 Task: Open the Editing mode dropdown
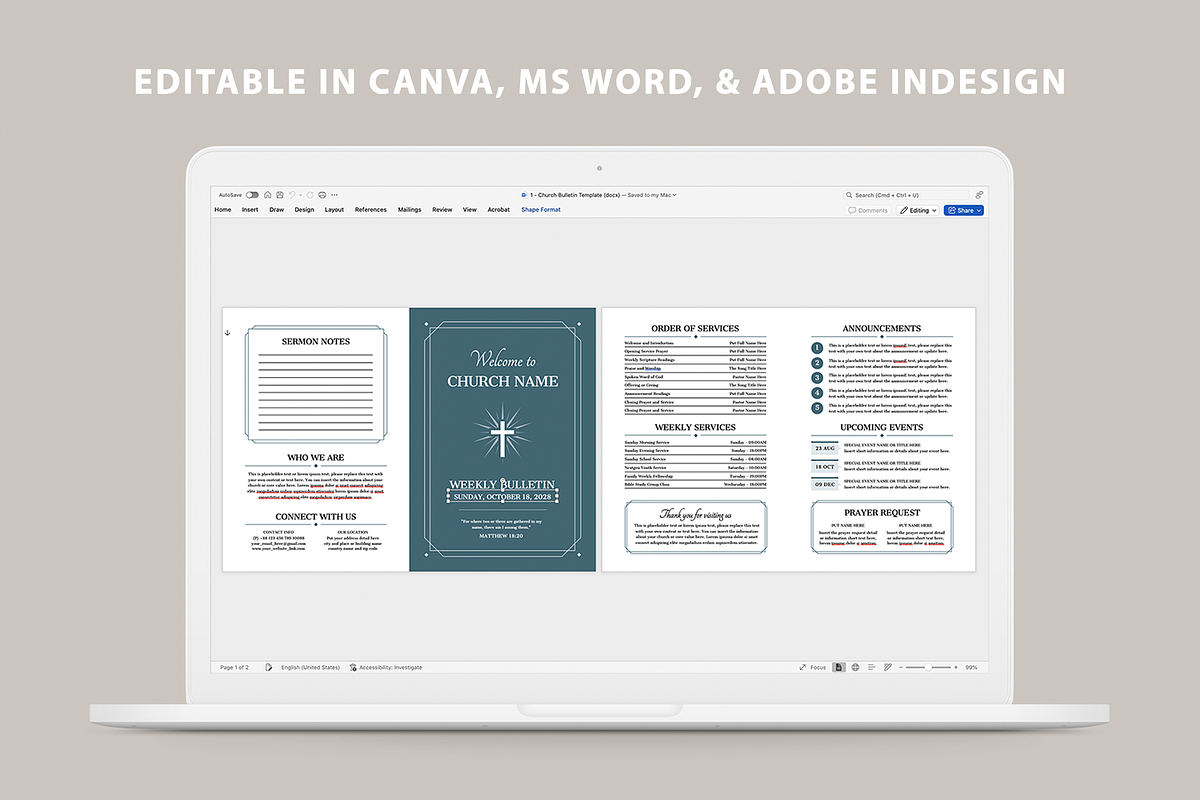click(917, 210)
